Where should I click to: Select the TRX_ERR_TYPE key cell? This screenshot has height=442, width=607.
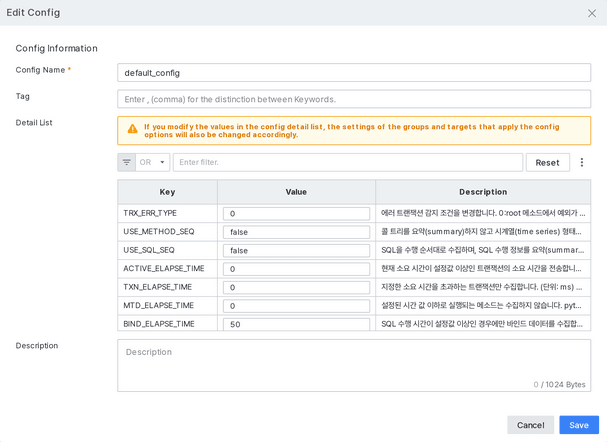click(x=167, y=213)
